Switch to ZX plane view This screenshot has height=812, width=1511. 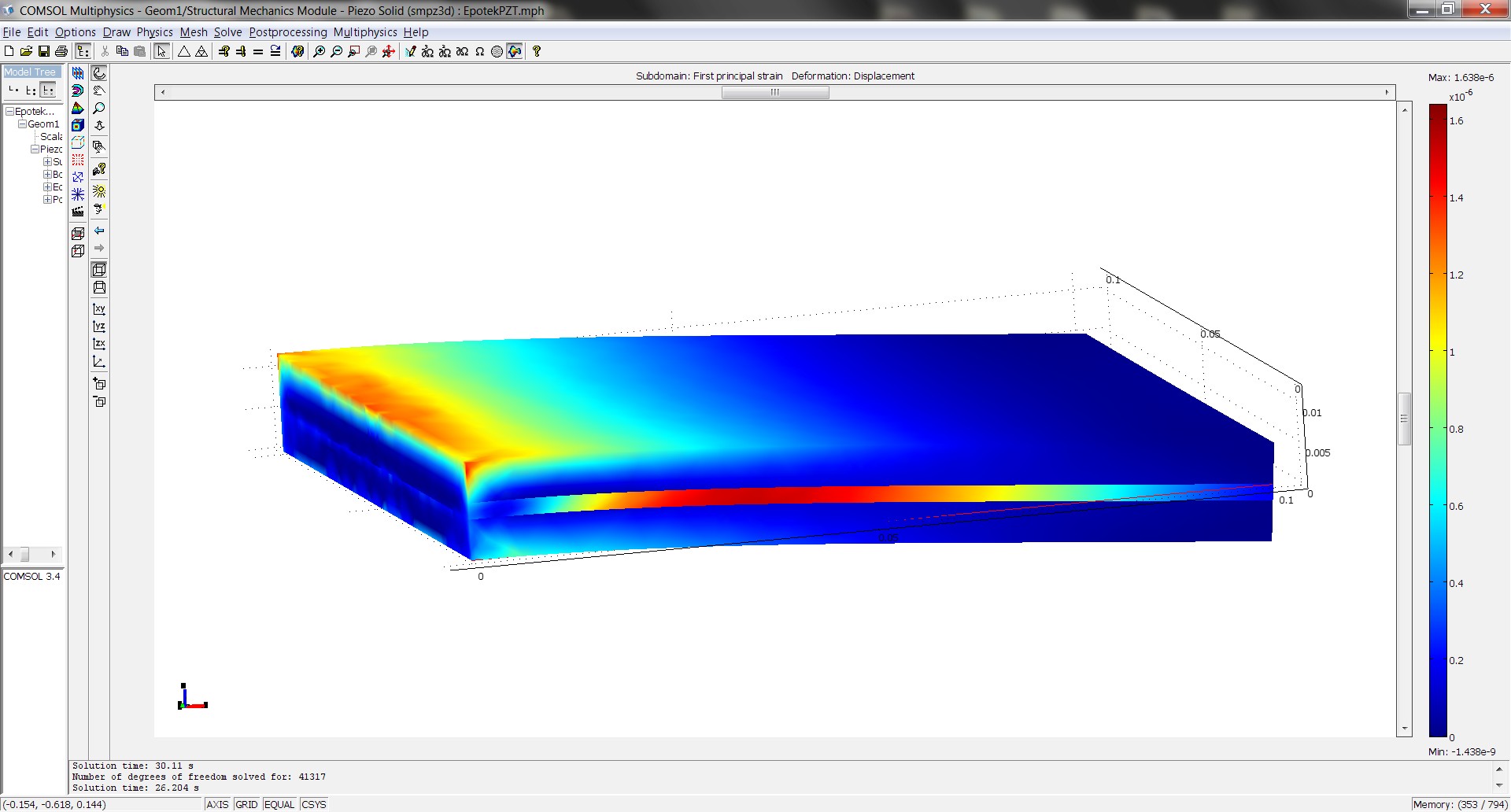pyautogui.click(x=99, y=344)
